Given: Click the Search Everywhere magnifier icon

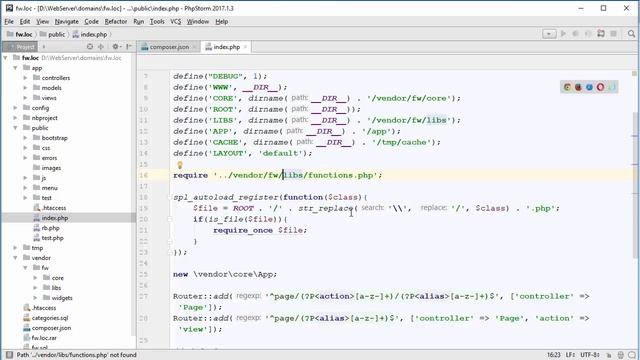Looking at the screenshot, I should (631, 34).
